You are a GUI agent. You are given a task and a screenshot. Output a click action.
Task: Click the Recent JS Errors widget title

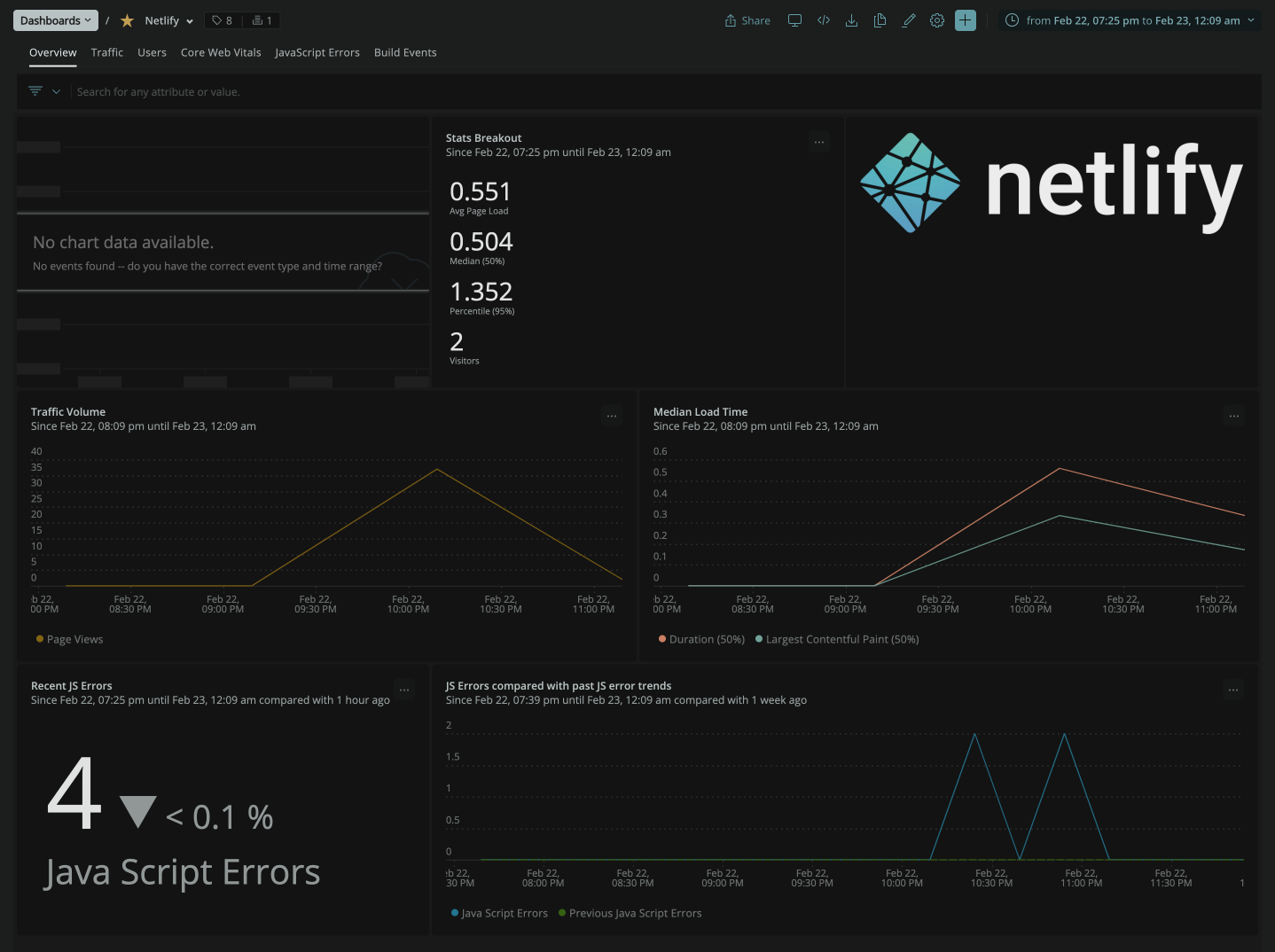[x=72, y=686]
